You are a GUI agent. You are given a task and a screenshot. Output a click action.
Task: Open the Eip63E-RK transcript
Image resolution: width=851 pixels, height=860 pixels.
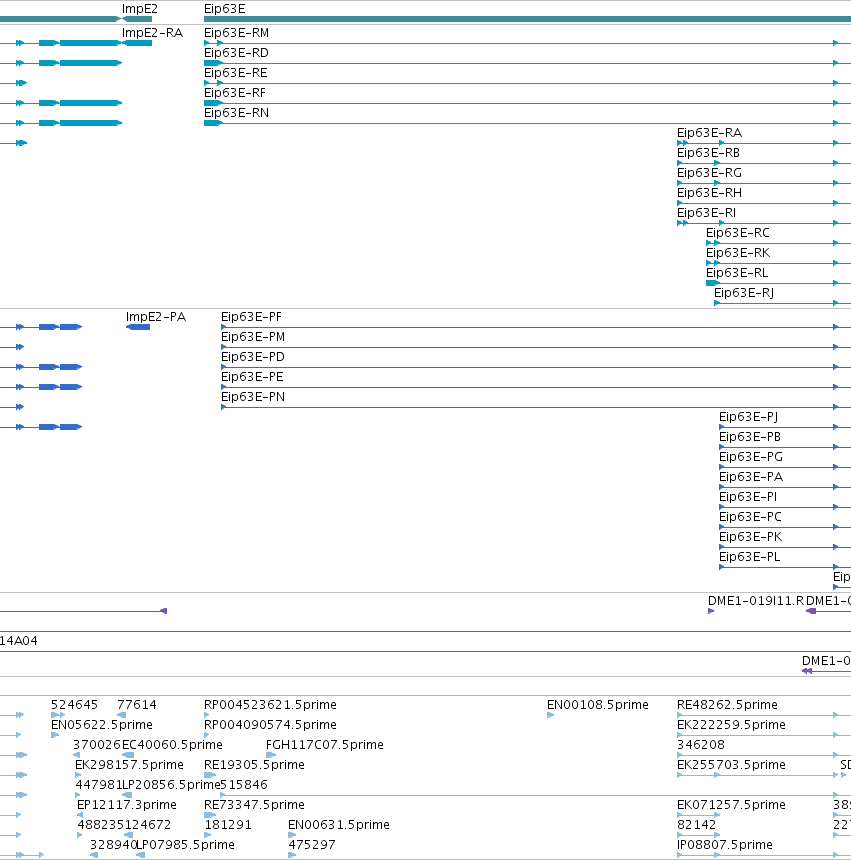coord(738,253)
